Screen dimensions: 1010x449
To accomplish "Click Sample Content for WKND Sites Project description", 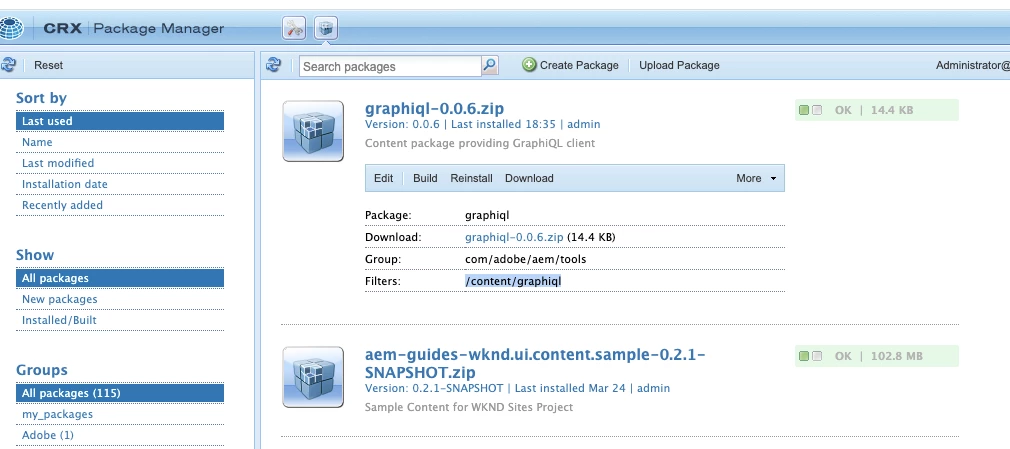I will [468, 407].
